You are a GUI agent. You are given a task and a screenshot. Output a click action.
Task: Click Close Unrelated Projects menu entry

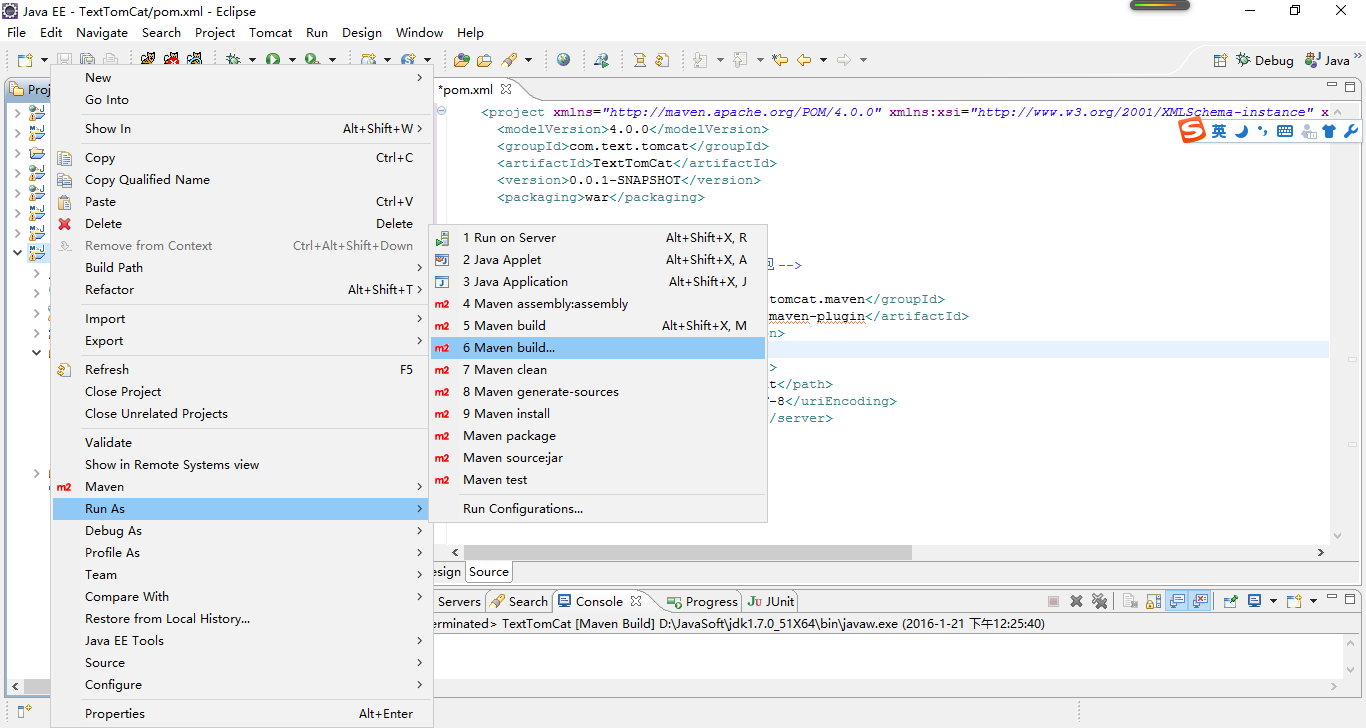click(x=242, y=414)
